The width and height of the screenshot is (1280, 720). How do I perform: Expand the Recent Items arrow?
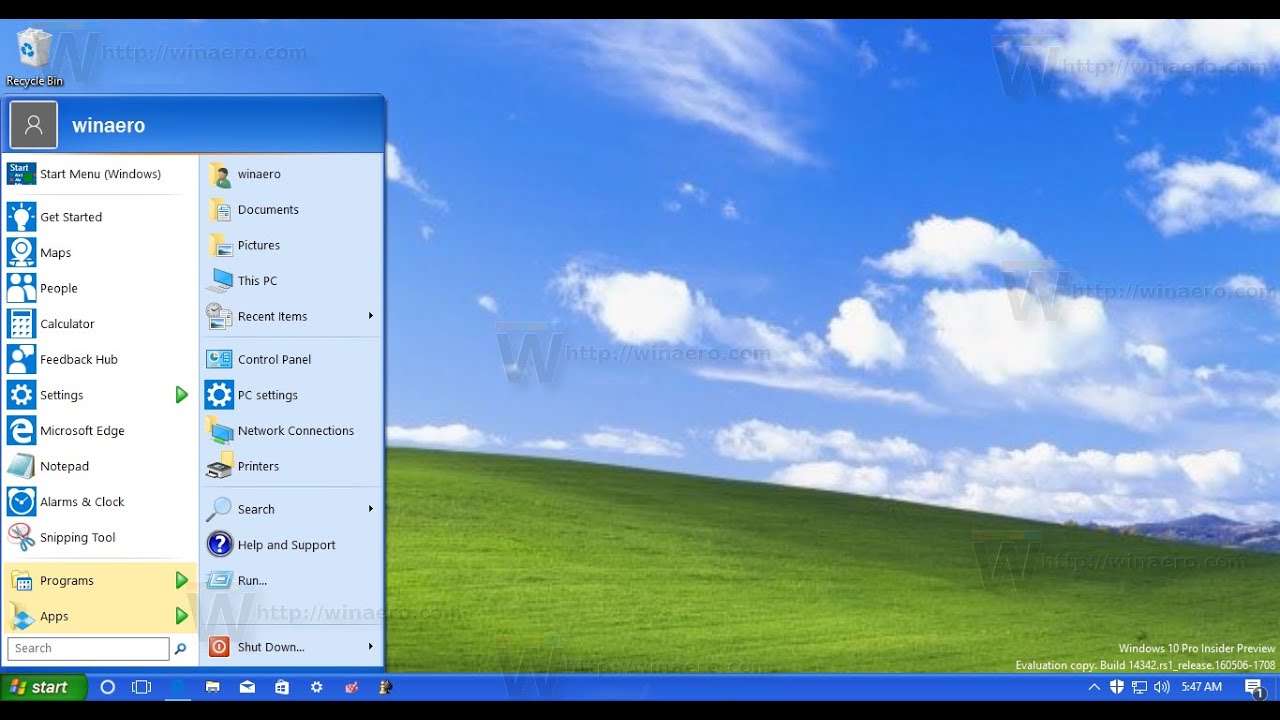coord(370,316)
